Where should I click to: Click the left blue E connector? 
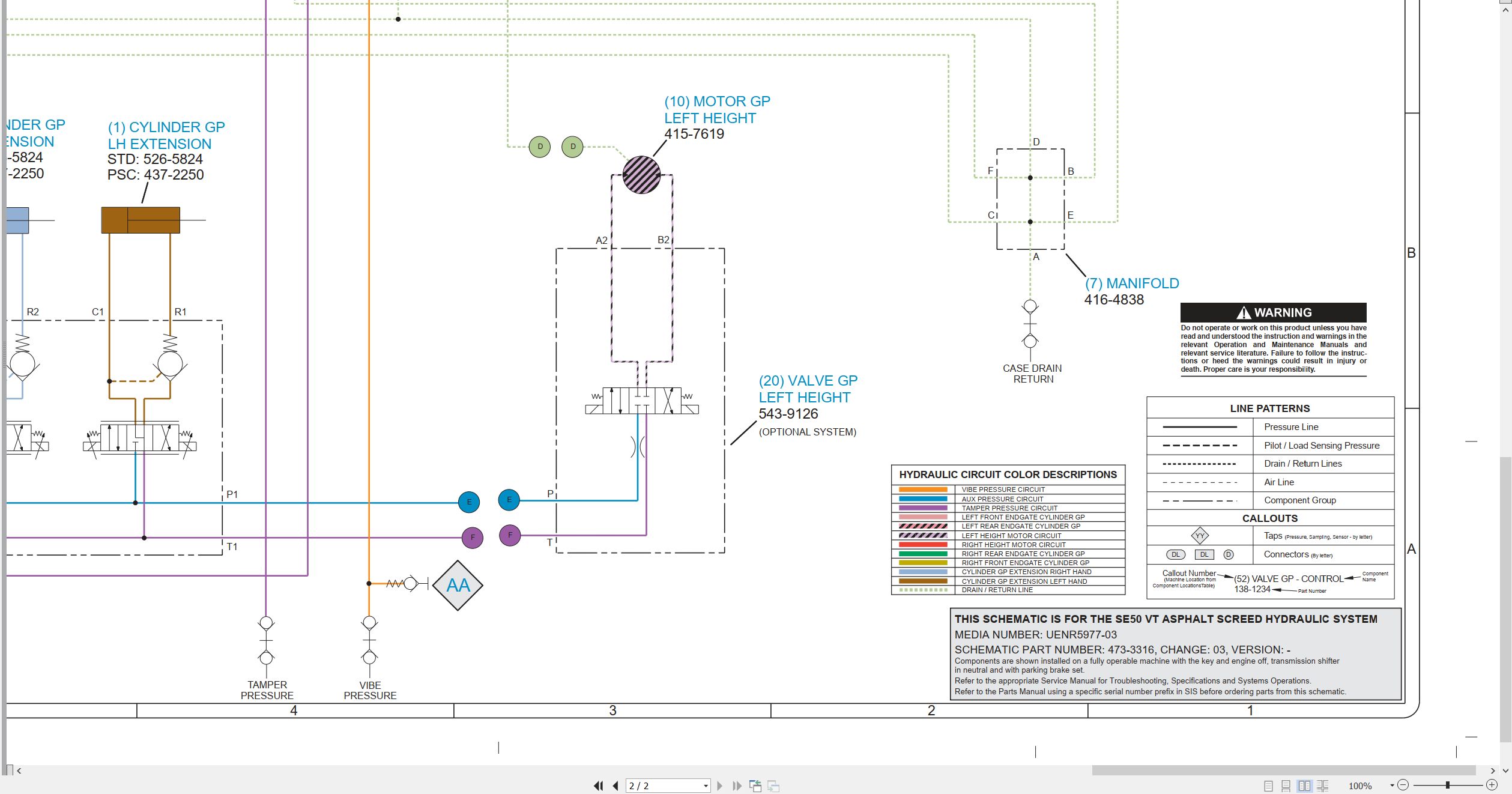pyautogui.click(x=469, y=502)
